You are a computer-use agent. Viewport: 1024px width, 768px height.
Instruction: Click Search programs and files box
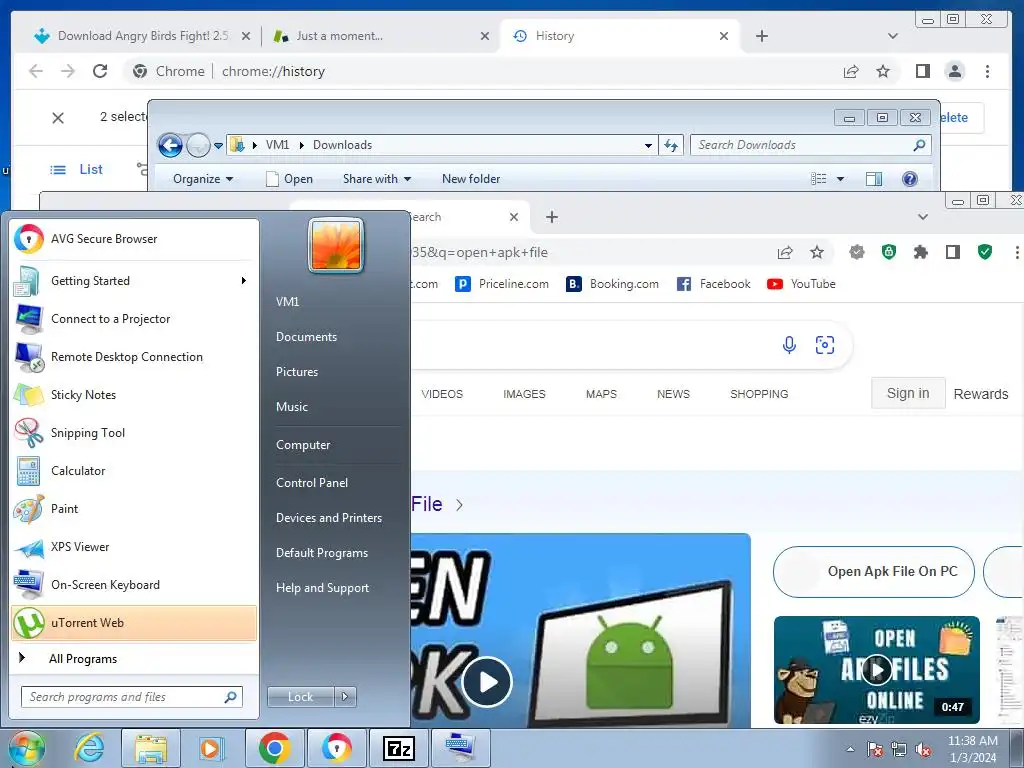click(132, 697)
